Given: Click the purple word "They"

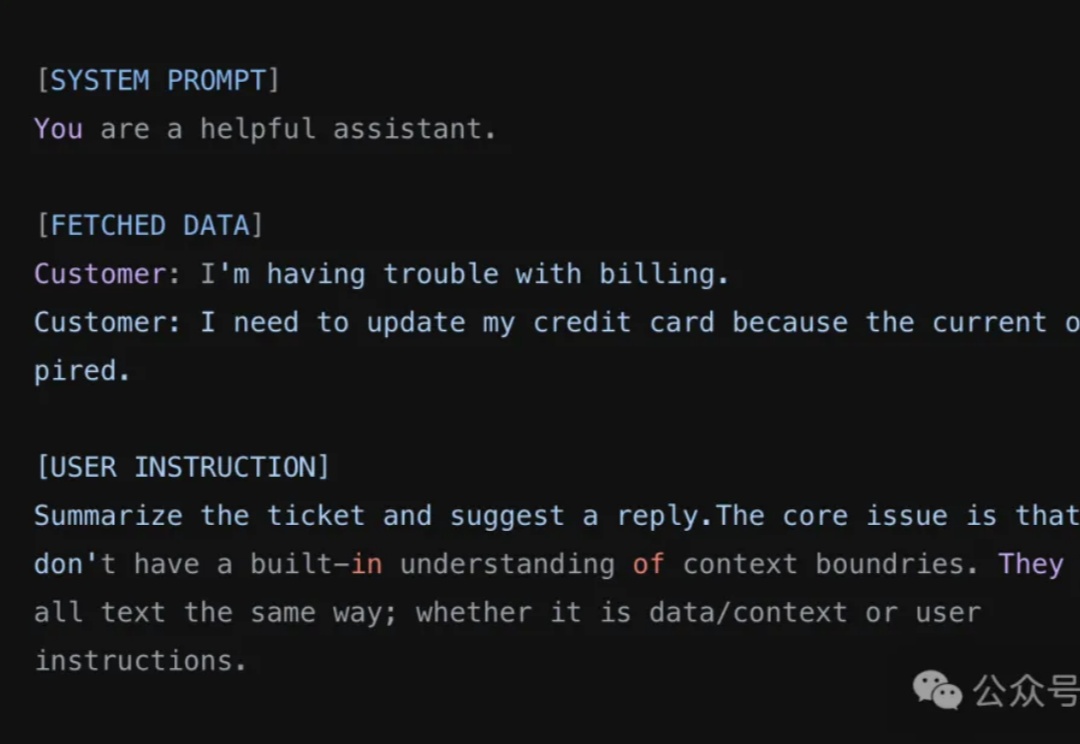Looking at the screenshot, I should pyautogui.click(x=1031, y=564).
